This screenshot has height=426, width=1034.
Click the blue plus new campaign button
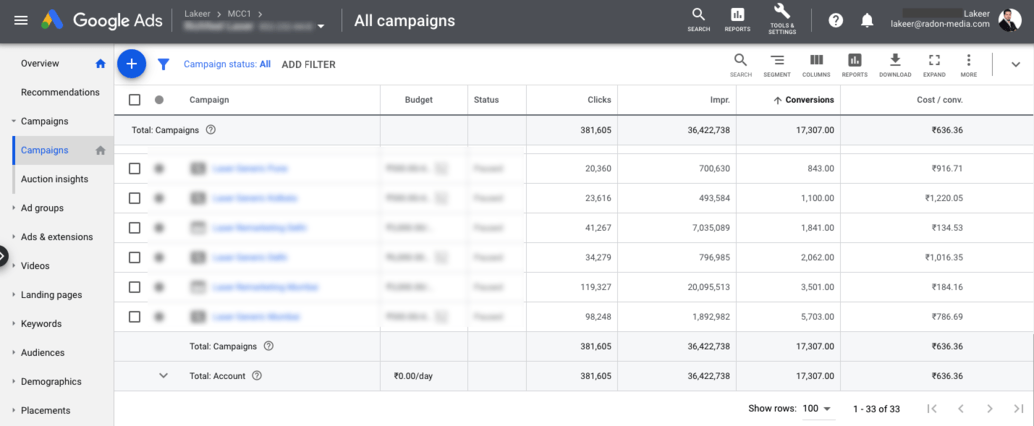tap(131, 64)
